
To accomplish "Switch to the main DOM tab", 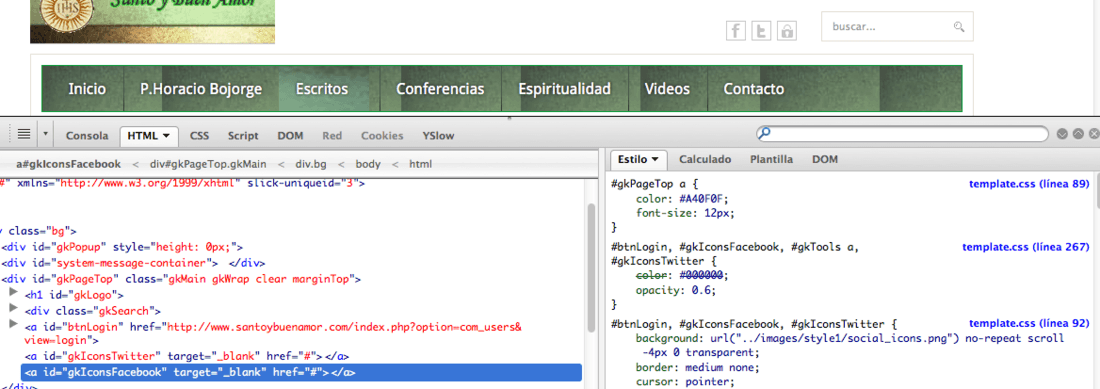I will pyautogui.click(x=290, y=136).
